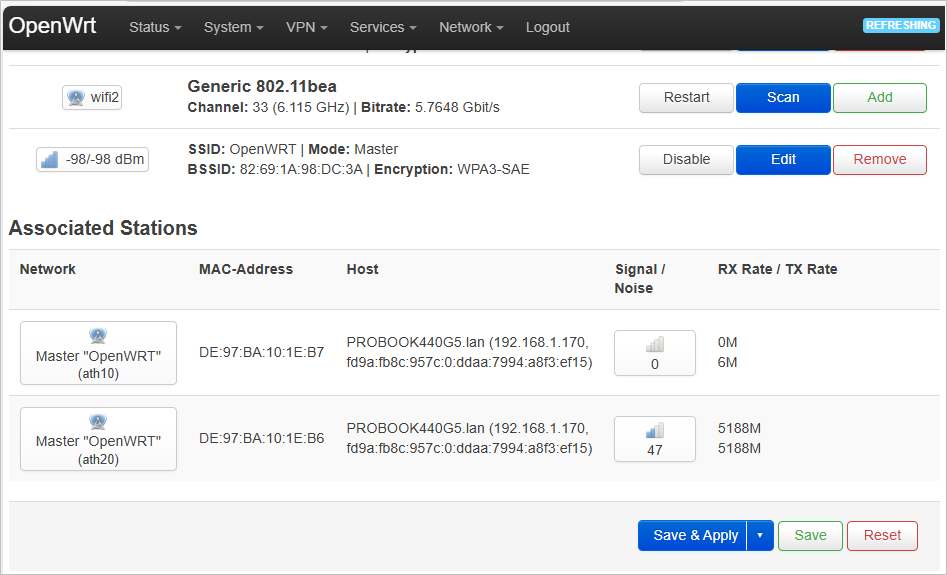Click the wifi2 radio icon badge
Screen dimensions: 947x575
click(x=92, y=97)
